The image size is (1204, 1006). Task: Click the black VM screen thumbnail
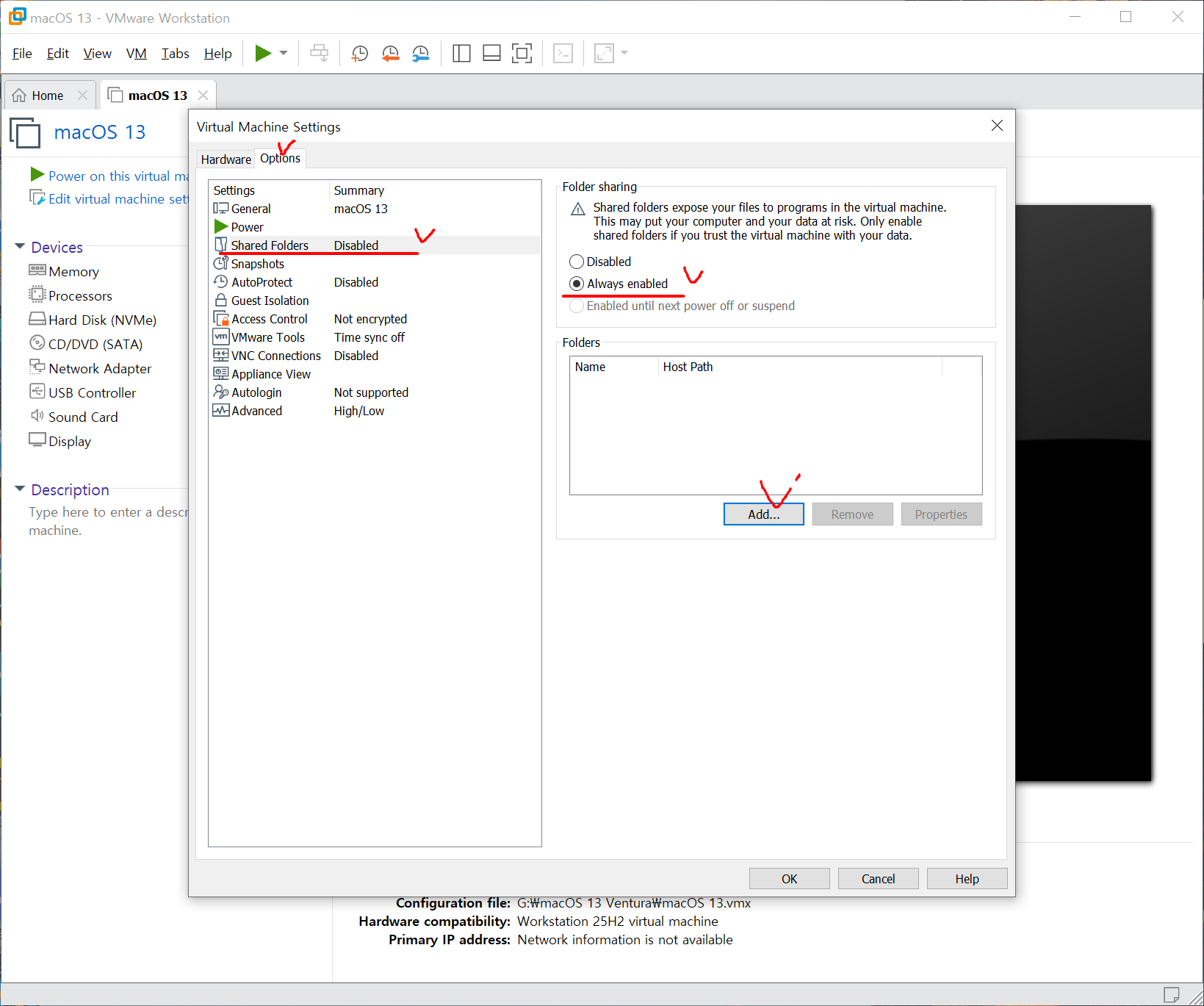click(1084, 493)
